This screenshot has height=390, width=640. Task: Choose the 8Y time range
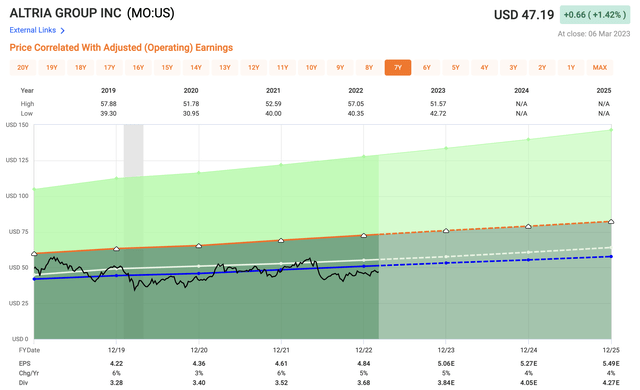click(369, 67)
